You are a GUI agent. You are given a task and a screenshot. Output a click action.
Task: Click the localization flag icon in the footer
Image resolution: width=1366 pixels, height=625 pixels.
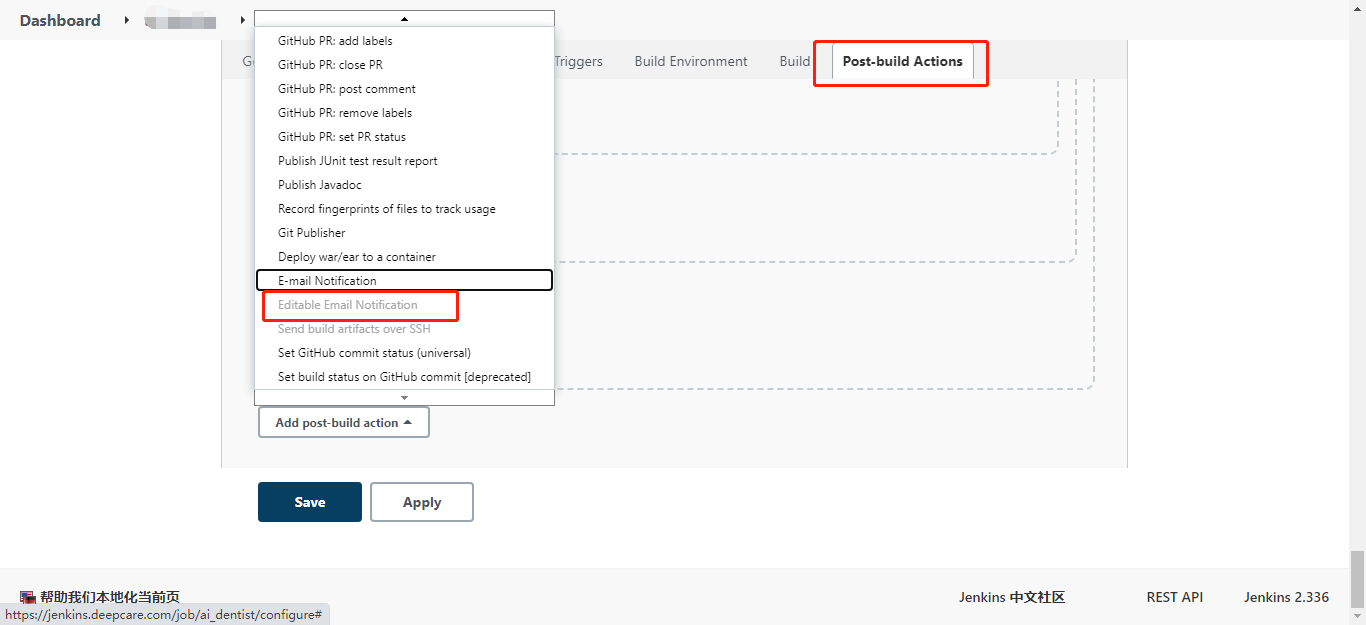tap(28, 597)
